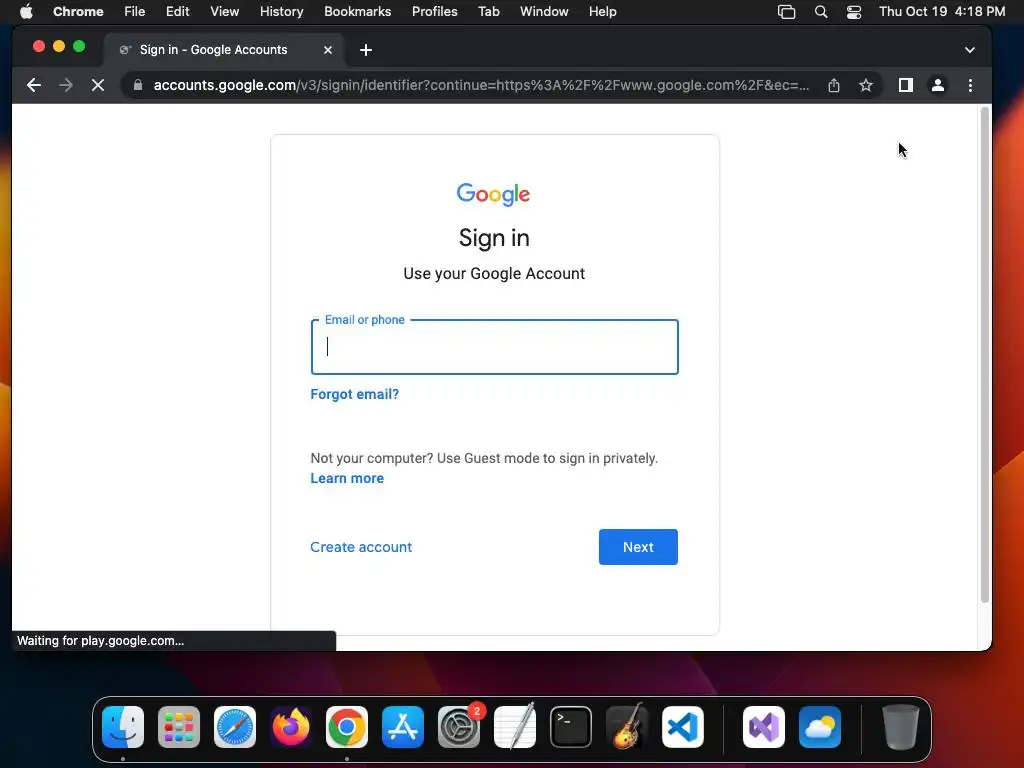
Task: Open the Chrome profile avatar menu
Action: tap(938, 85)
